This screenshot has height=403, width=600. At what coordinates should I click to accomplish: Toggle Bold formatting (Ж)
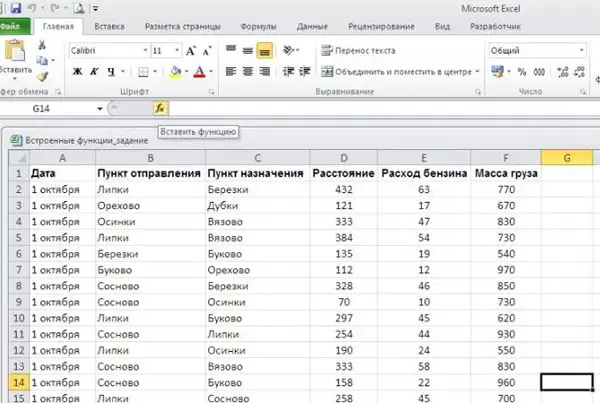(x=77, y=72)
